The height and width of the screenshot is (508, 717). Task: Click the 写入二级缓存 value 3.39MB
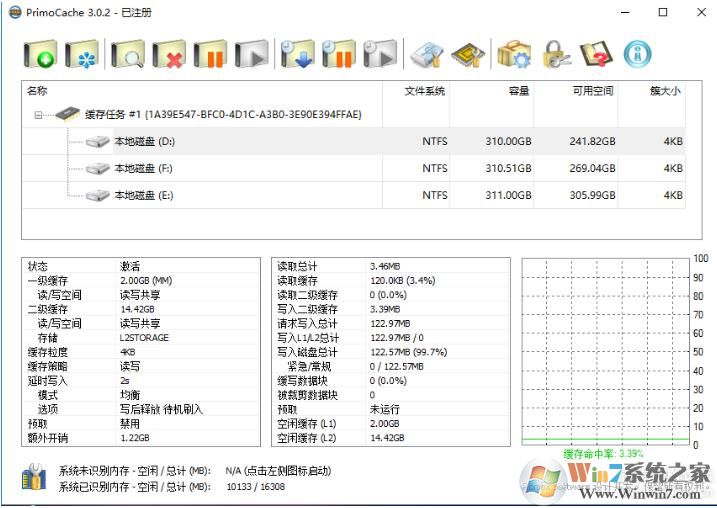385,309
